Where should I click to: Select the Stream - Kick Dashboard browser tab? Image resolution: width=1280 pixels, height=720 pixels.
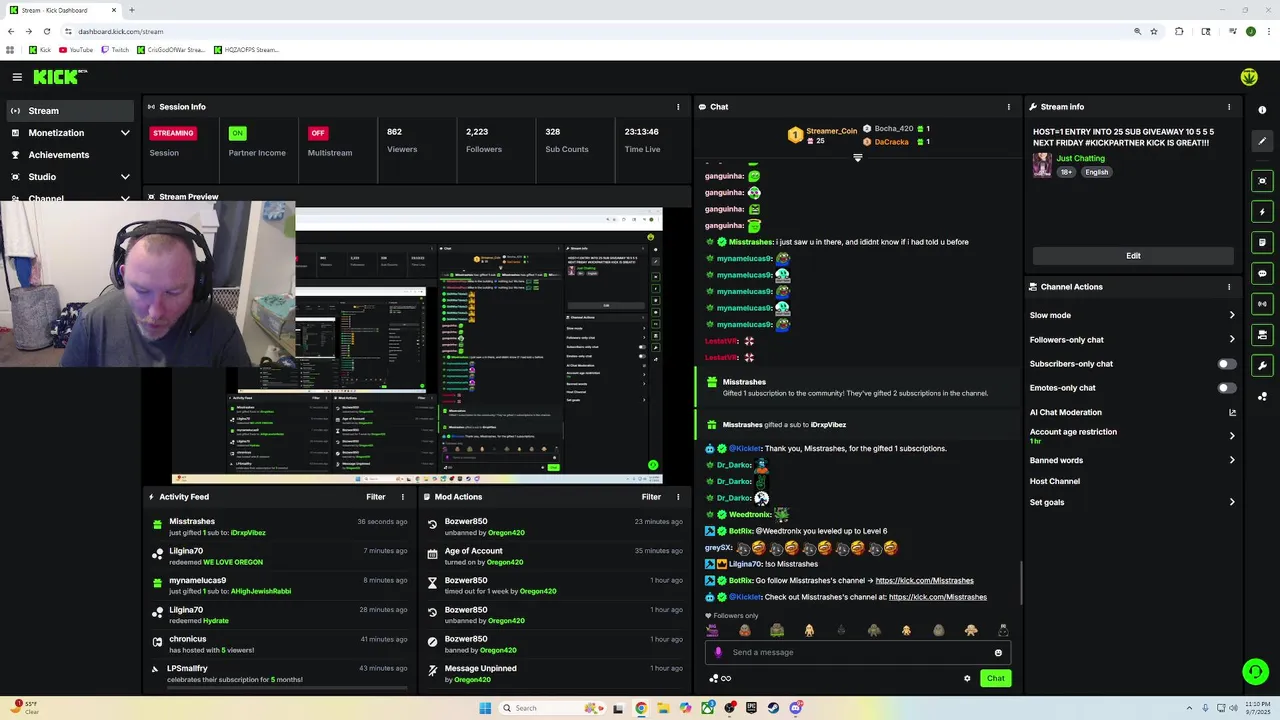click(62, 10)
